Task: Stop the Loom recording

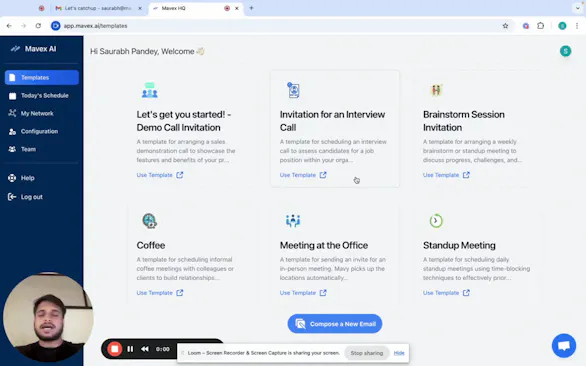Action: point(115,349)
